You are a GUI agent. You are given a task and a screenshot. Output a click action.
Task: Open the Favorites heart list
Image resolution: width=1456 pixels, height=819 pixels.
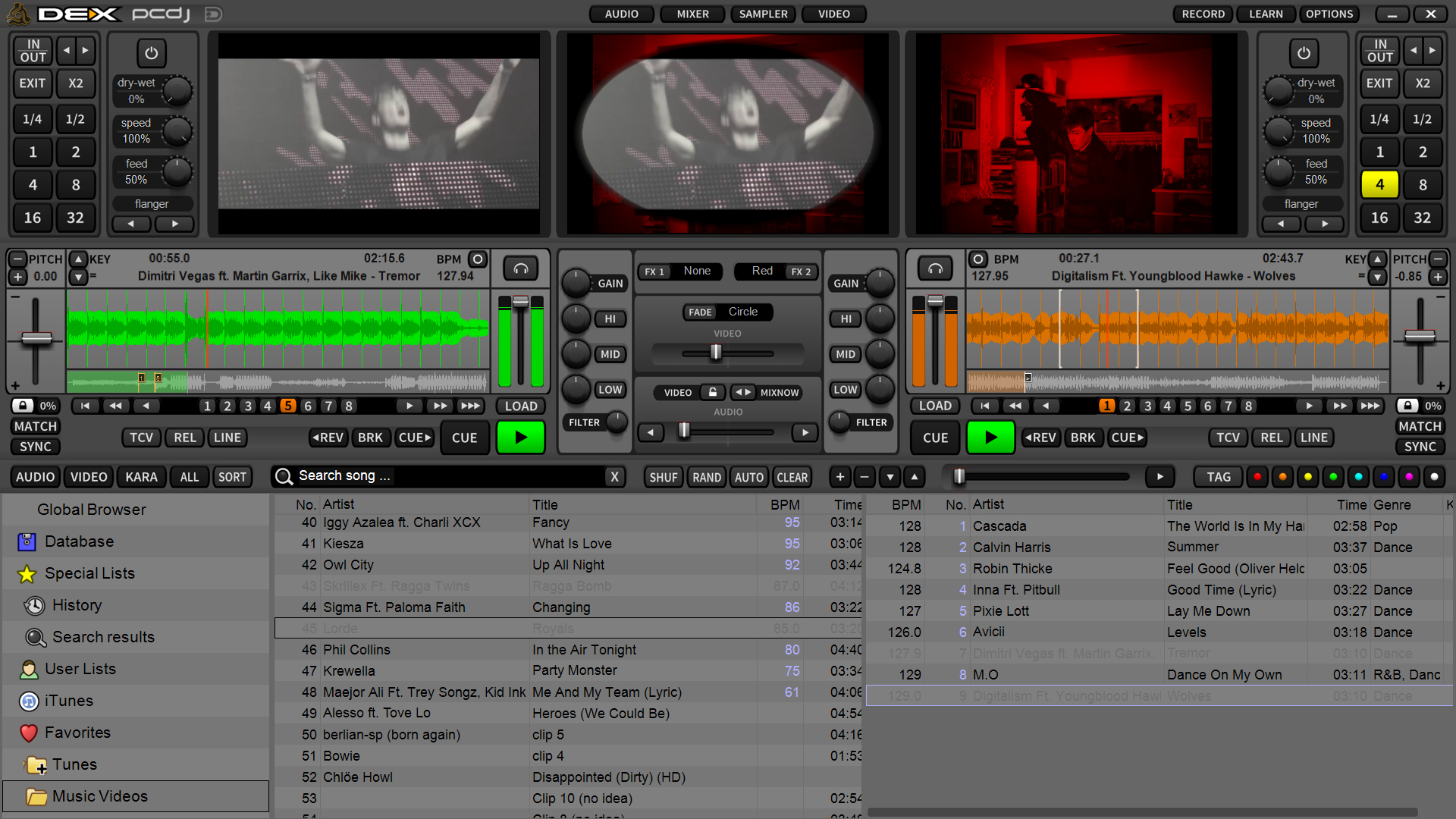click(x=77, y=733)
